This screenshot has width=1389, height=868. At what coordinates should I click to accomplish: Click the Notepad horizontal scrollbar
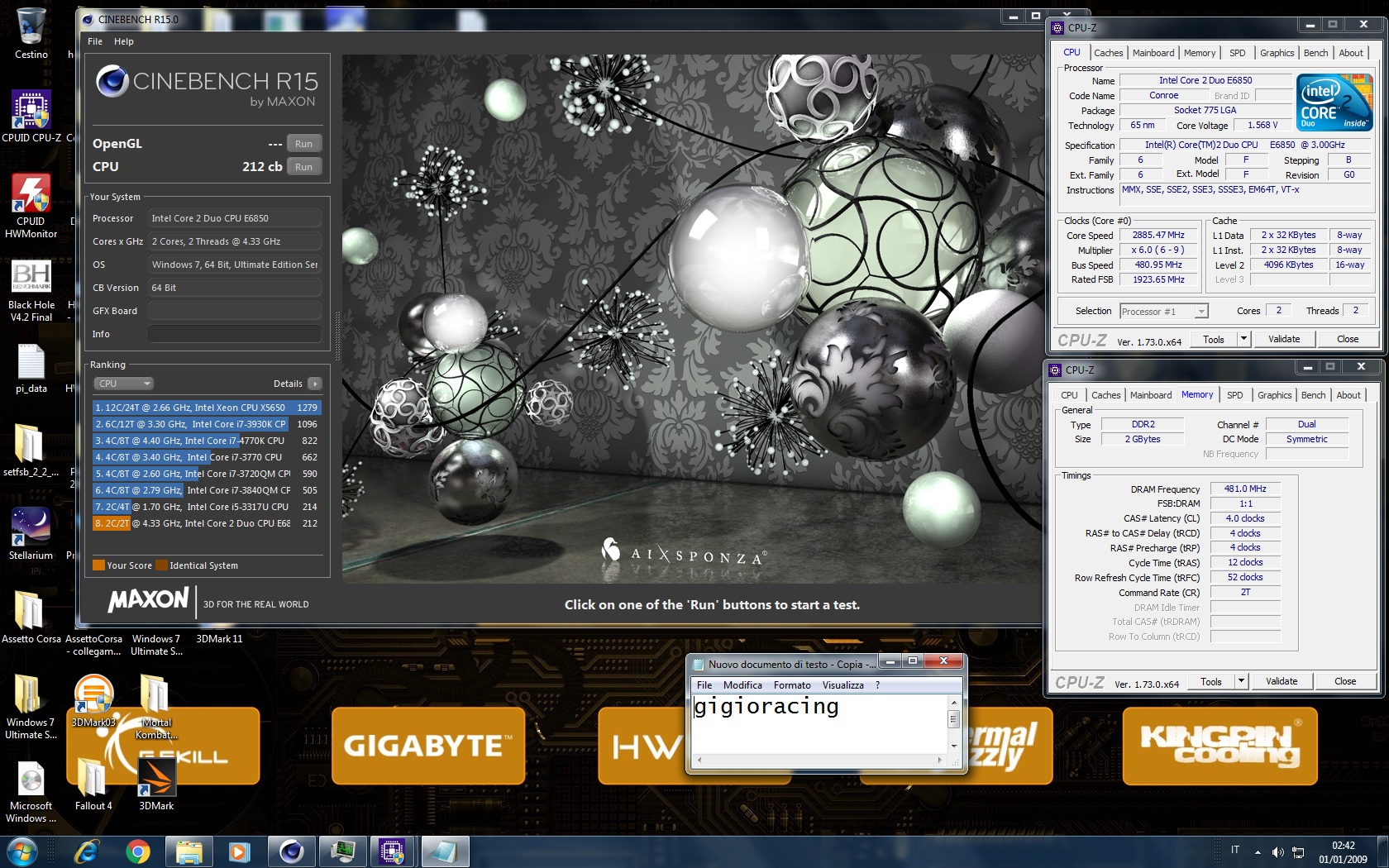point(819,760)
